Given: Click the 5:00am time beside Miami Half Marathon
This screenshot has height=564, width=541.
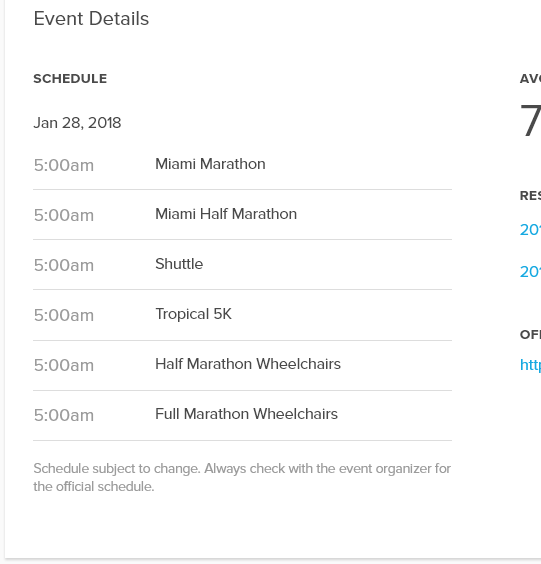Looking at the screenshot, I should pos(64,215).
